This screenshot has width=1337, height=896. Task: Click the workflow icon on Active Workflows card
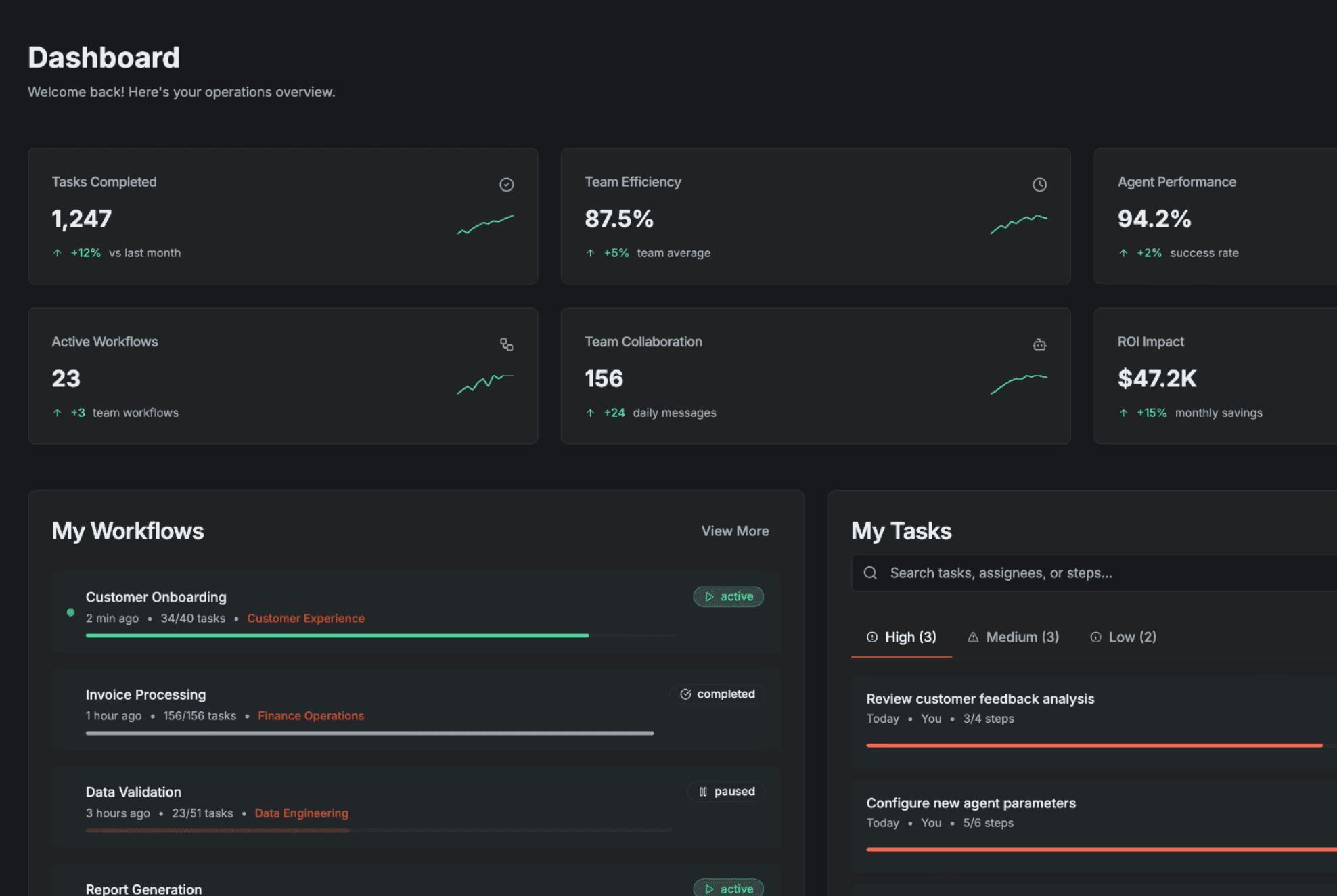[x=506, y=344]
